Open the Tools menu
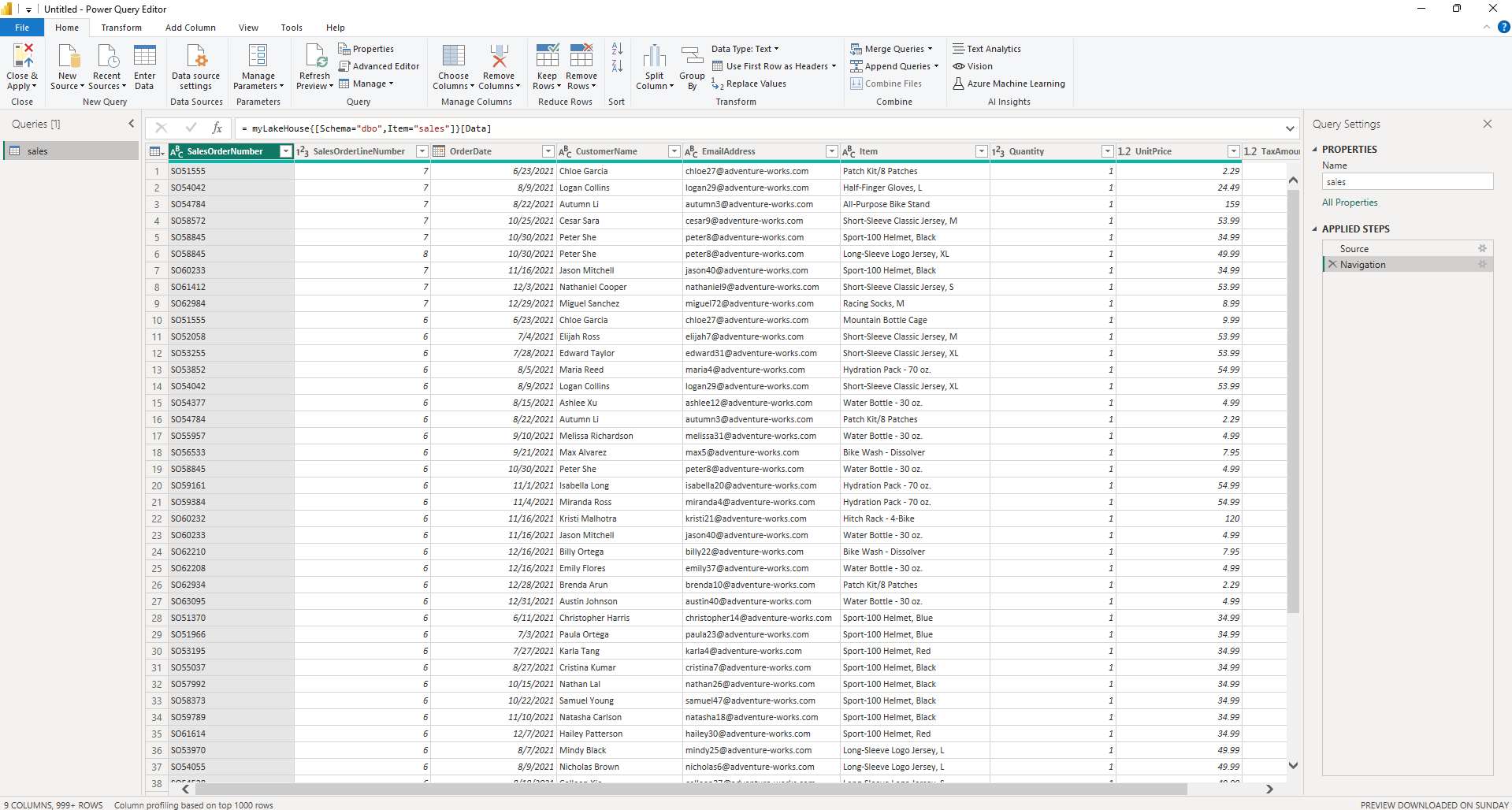 (291, 27)
